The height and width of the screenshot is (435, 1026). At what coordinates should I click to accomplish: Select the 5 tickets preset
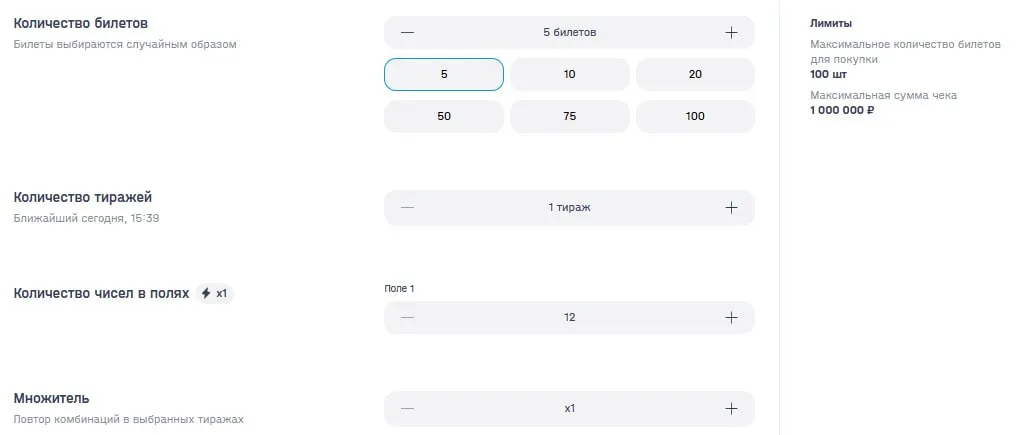[444, 75]
